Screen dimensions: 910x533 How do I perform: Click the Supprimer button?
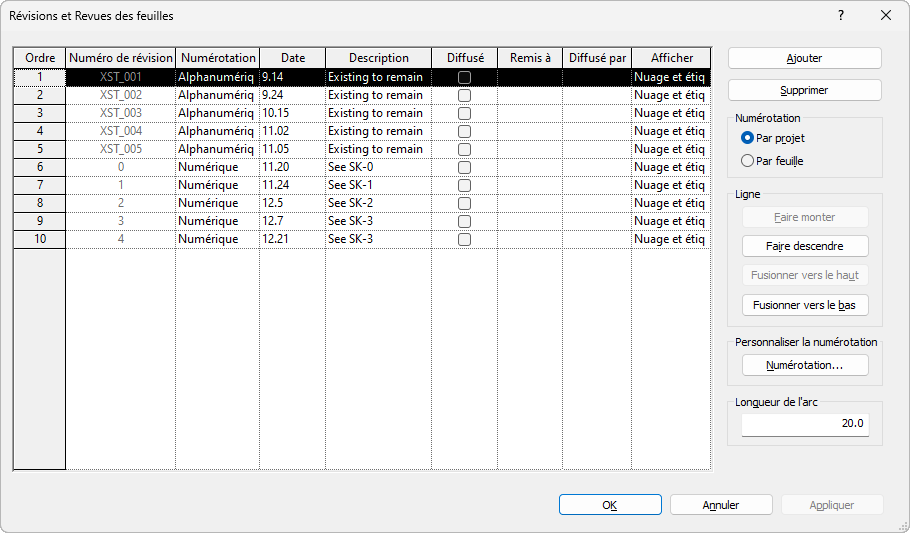[x=804, y=90]
